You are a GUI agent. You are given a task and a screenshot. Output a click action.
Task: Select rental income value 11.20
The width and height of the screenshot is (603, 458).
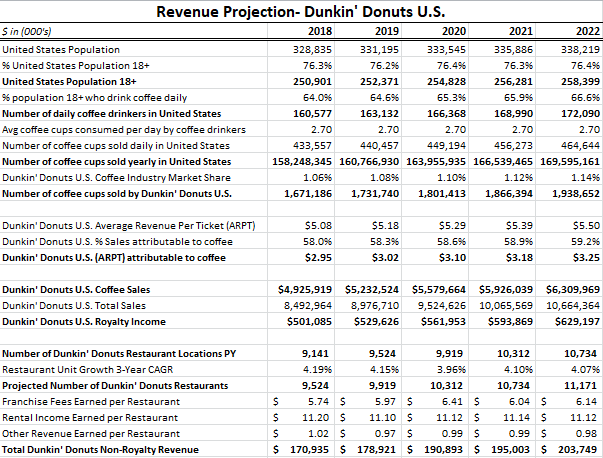(316, 418)
